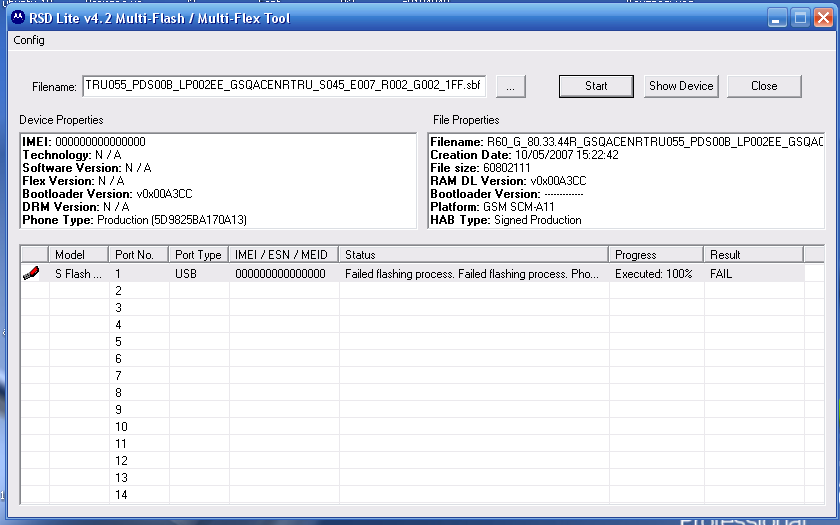Click the Bootloader Version line in Device Properties

[107, 194]
